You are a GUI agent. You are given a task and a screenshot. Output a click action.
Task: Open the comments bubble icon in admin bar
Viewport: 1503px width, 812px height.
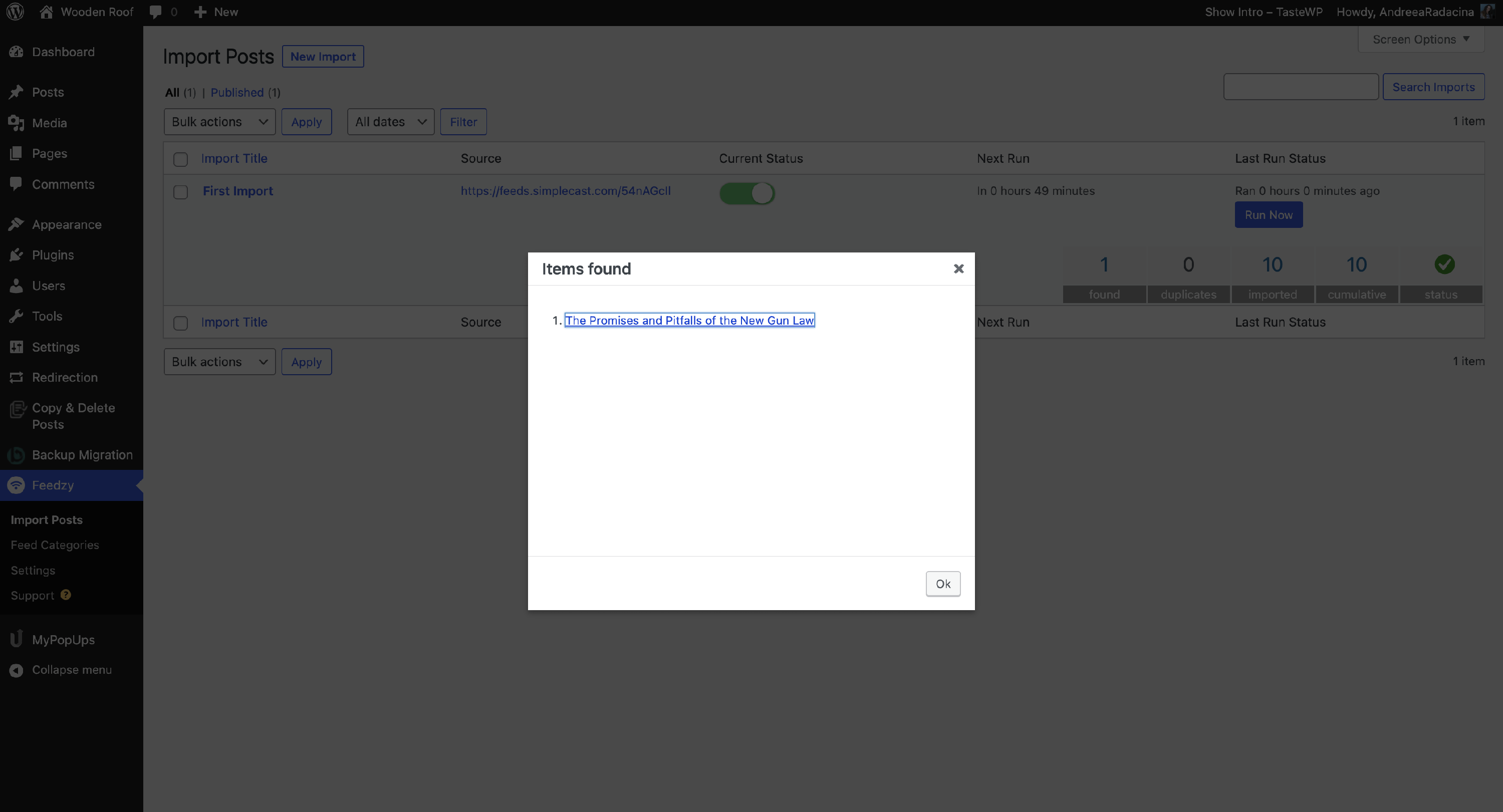[x=156, y=12]
